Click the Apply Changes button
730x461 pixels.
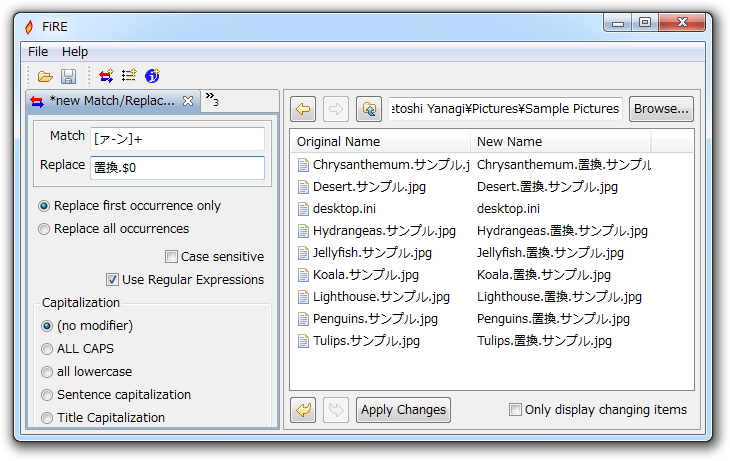(x=403, y=410)
